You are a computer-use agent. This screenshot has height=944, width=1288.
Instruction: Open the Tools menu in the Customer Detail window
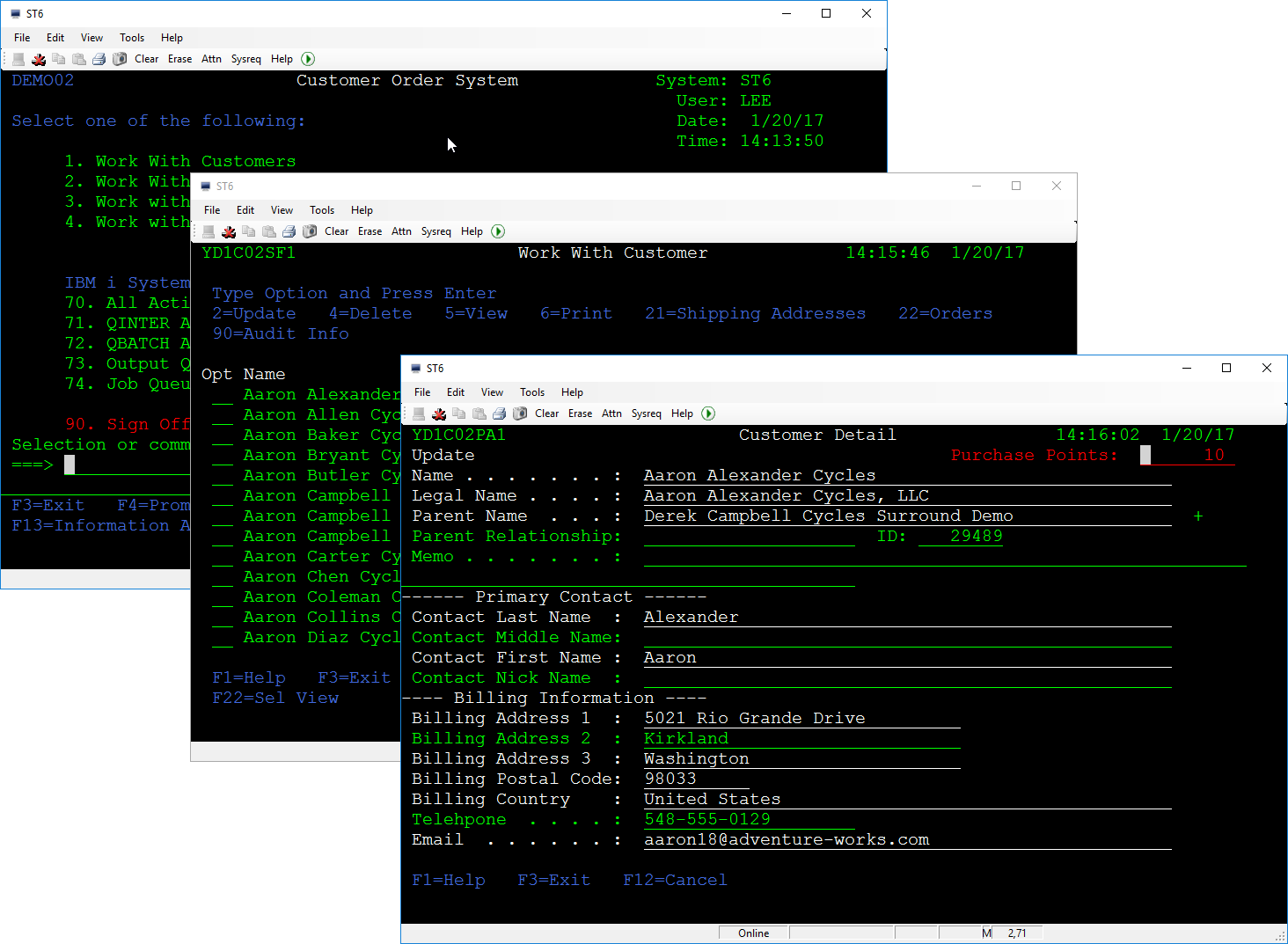click(532, 392)
